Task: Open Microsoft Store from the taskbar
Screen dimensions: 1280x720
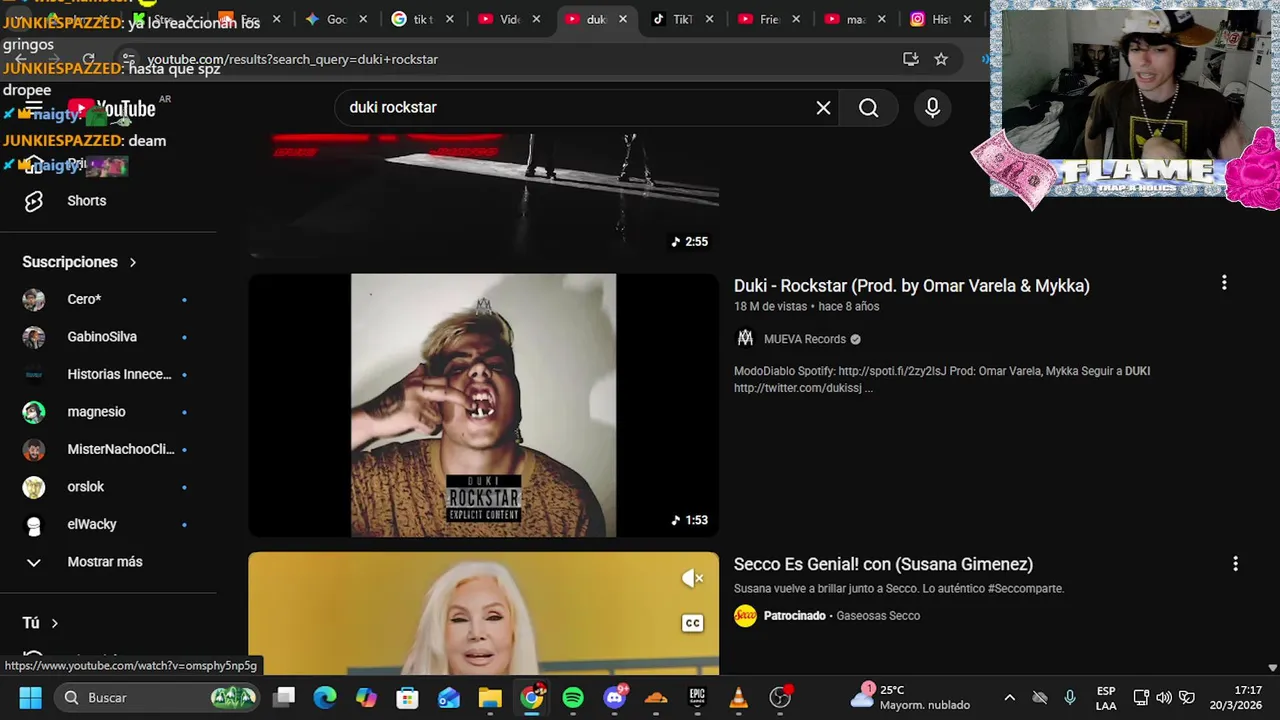Action: [x=407, y=697]
